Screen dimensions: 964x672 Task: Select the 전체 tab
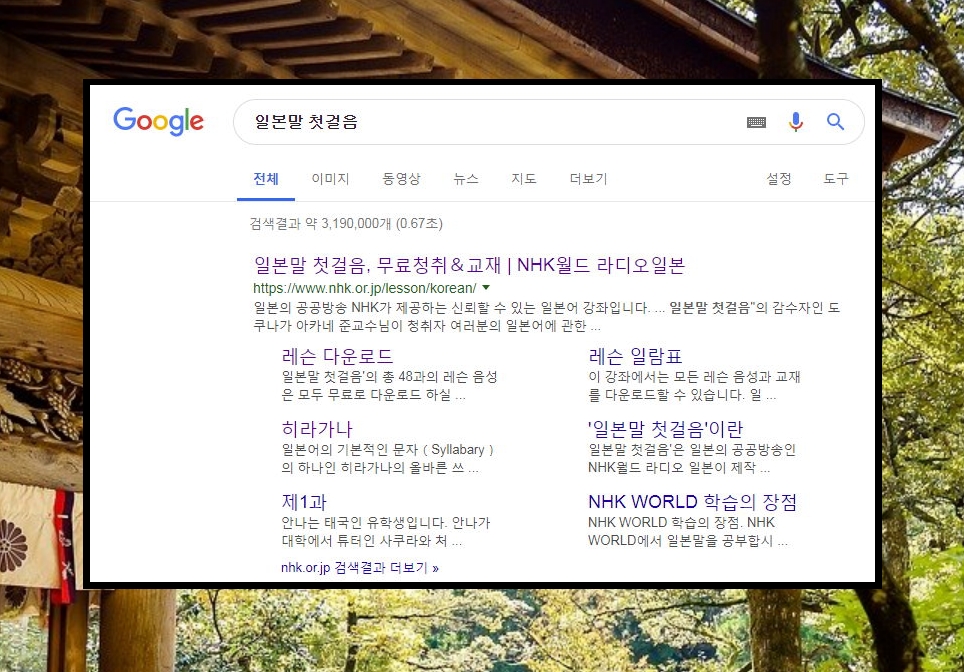click(266, 179)
